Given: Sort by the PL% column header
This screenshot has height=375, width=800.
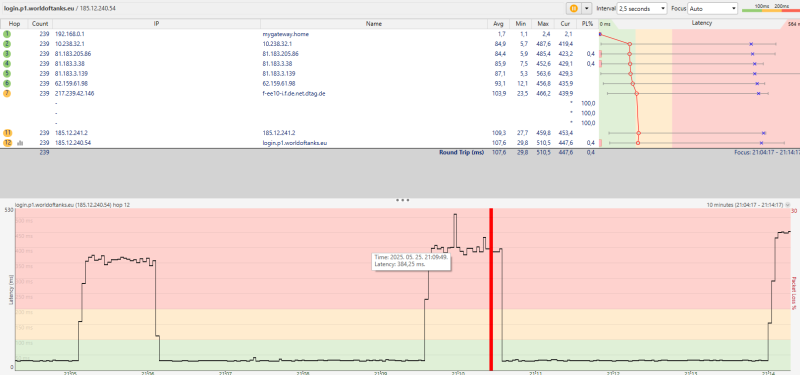Looking at the screenshot, I should [587, 23].
